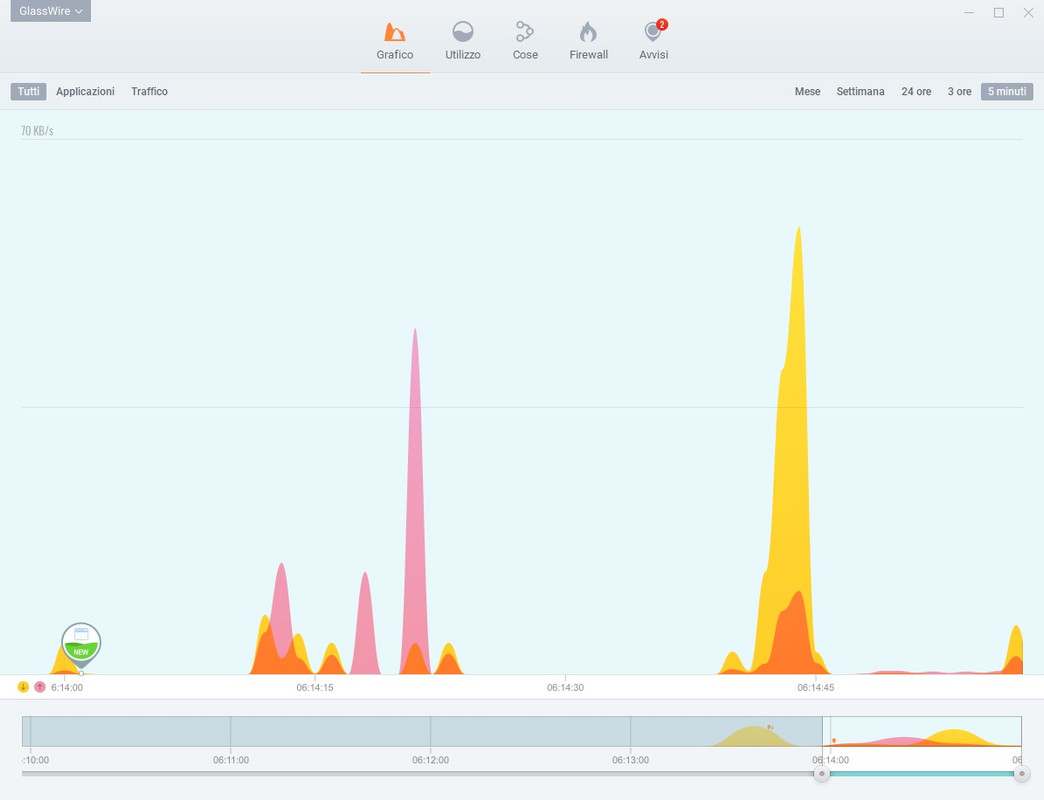Select the Tutti filter
Viewport: 1044px width, 800px height.
(29, 91)
